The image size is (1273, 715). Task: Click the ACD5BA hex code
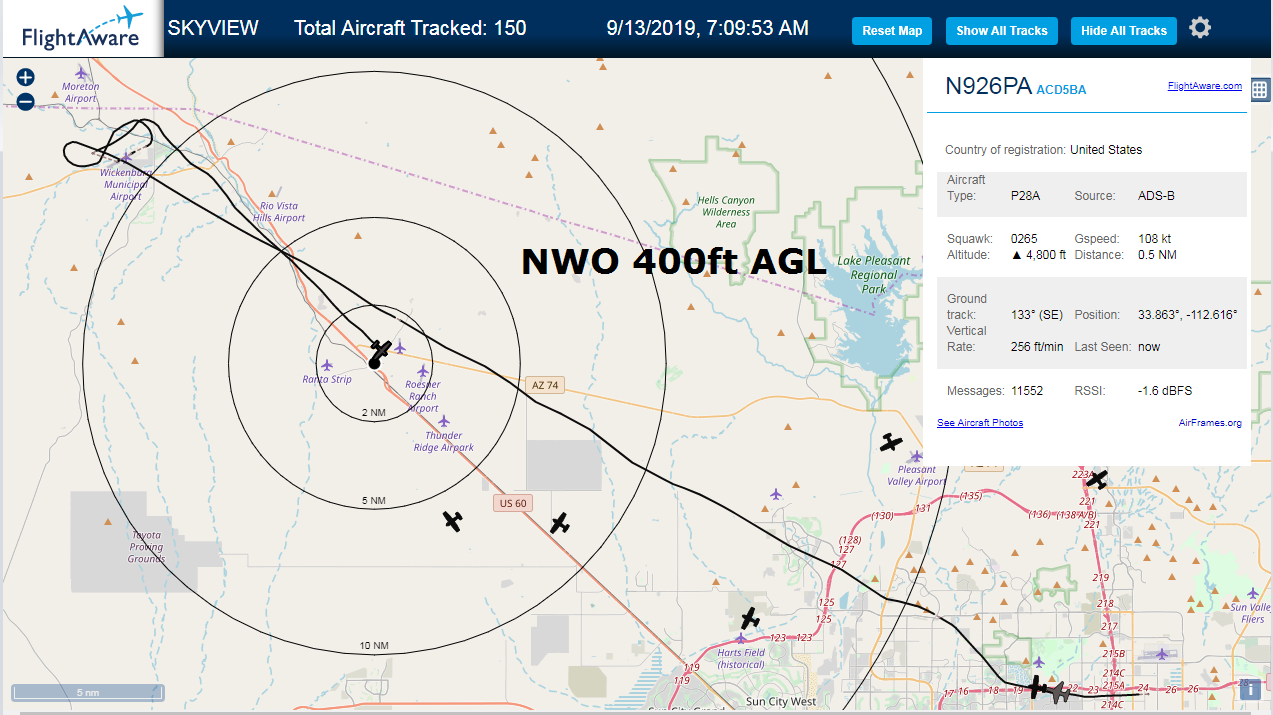pyautogui.click(x=1061, y=90)
